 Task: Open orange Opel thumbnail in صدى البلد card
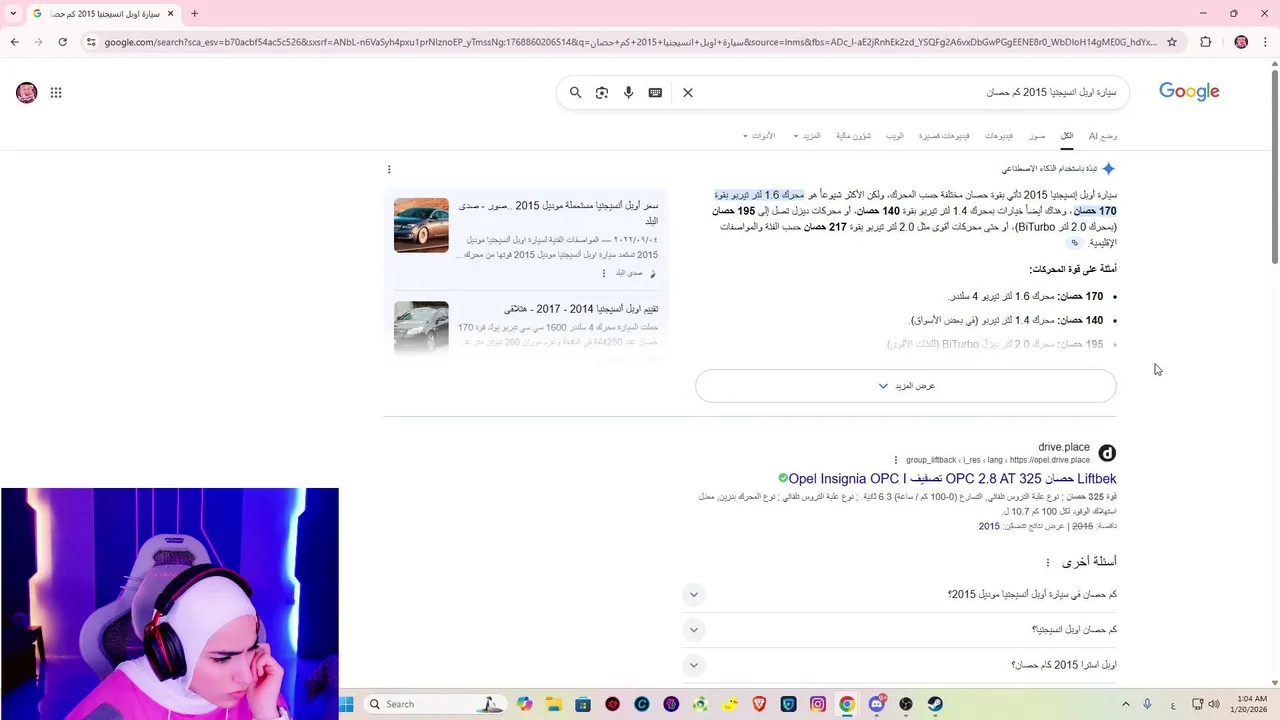click(x=421, y=225)
